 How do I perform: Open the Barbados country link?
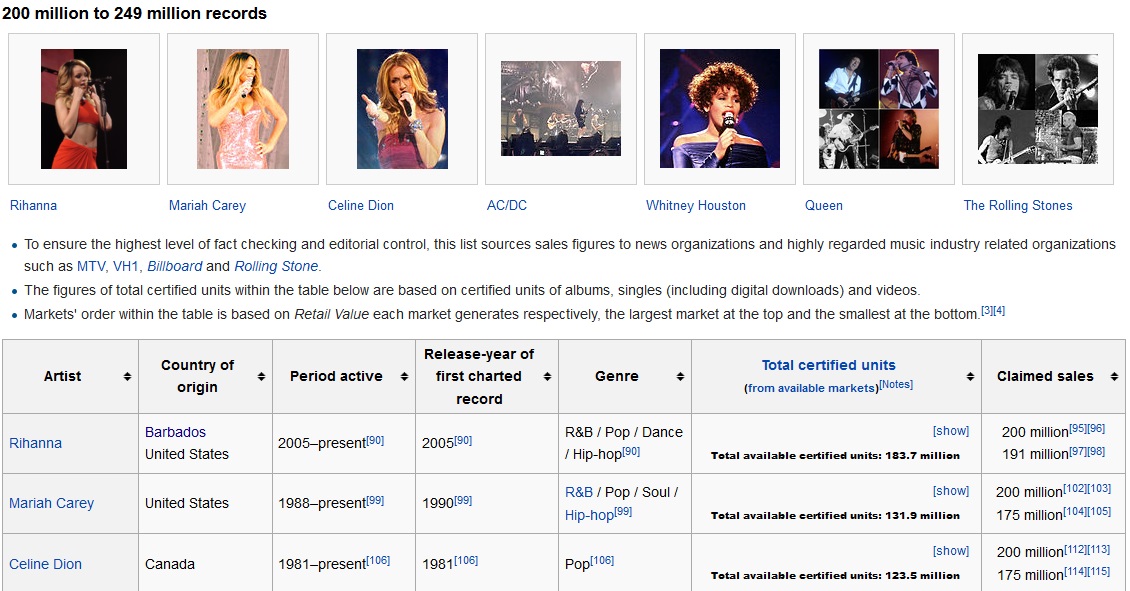(175, 432)
